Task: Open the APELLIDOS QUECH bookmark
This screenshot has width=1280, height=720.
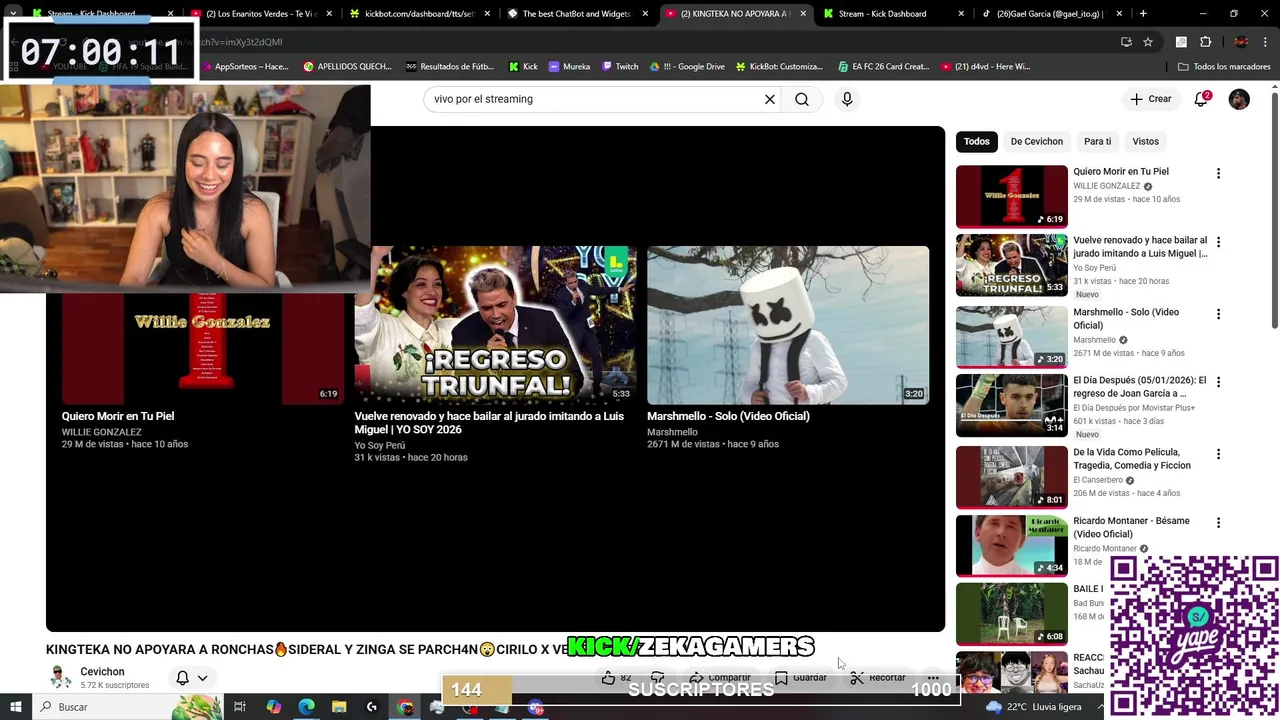Action: (347, 67)
